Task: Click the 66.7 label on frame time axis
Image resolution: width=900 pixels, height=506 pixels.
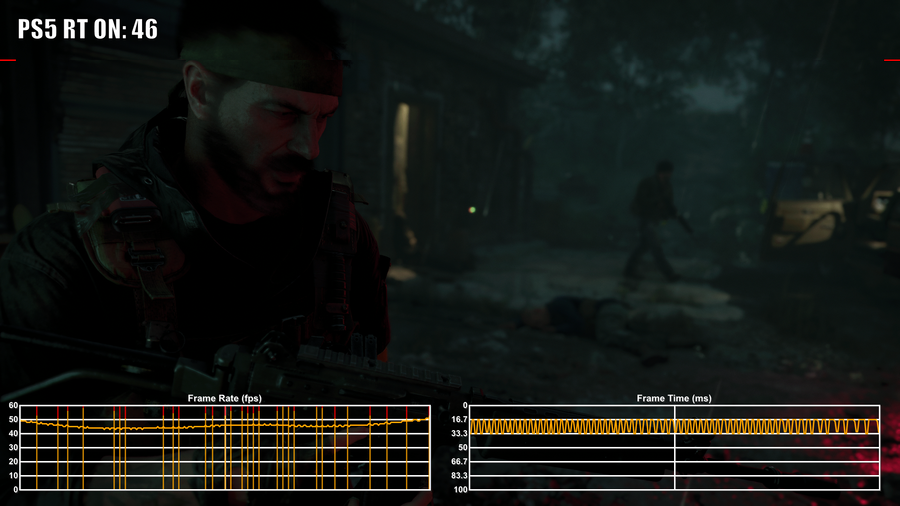Action: 457,461
